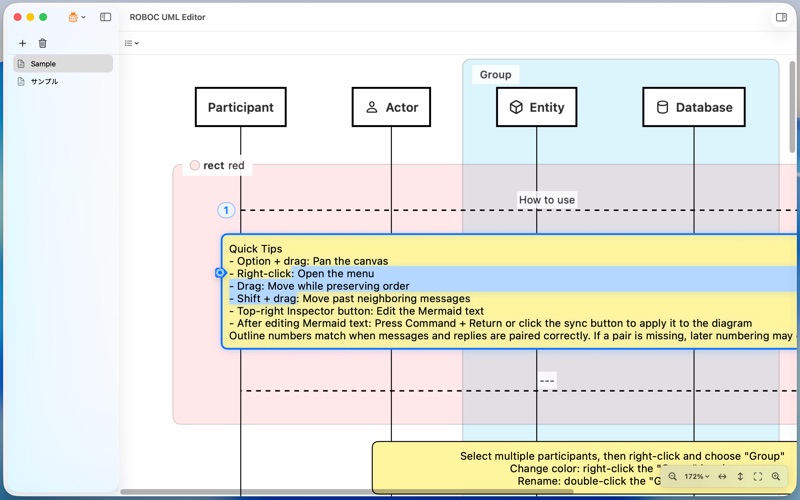
Task: Zoom in on the diagram canvas
Action: tap(776, 477)
